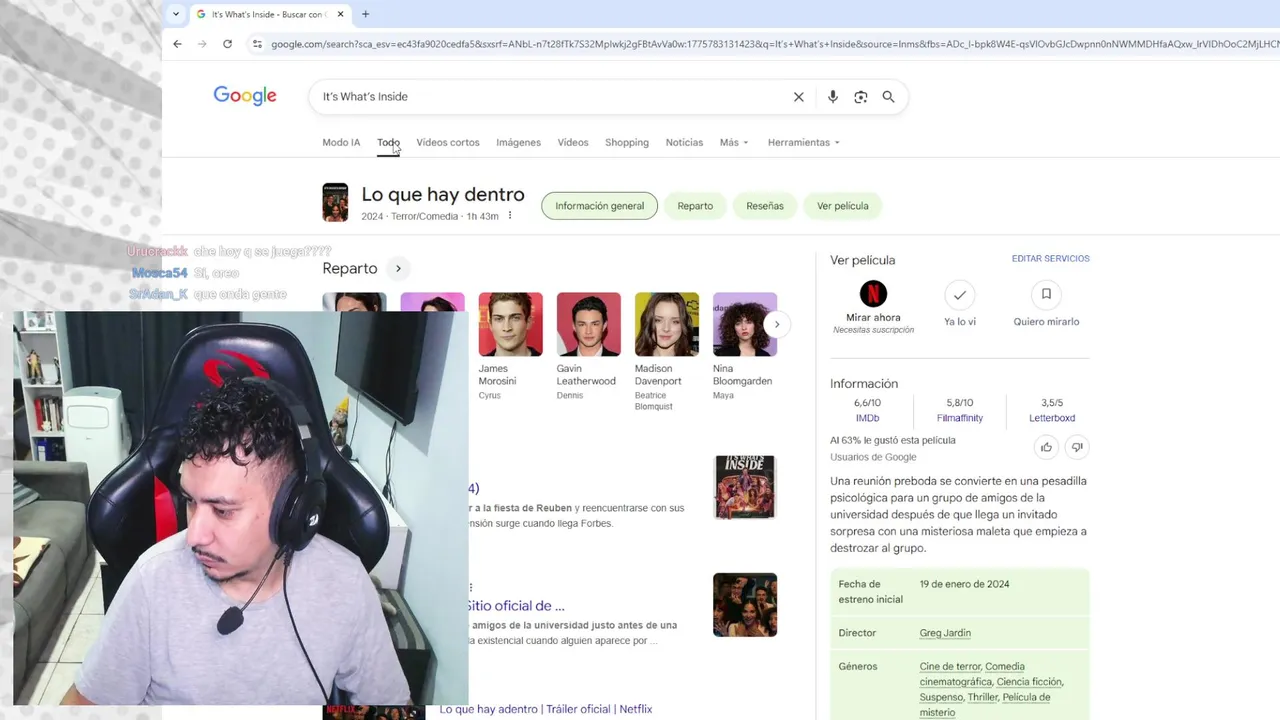The width and height of the screenshot is (1280, 720).
Task: Go back with the browser back arrow
Action: tap(177, 44)
